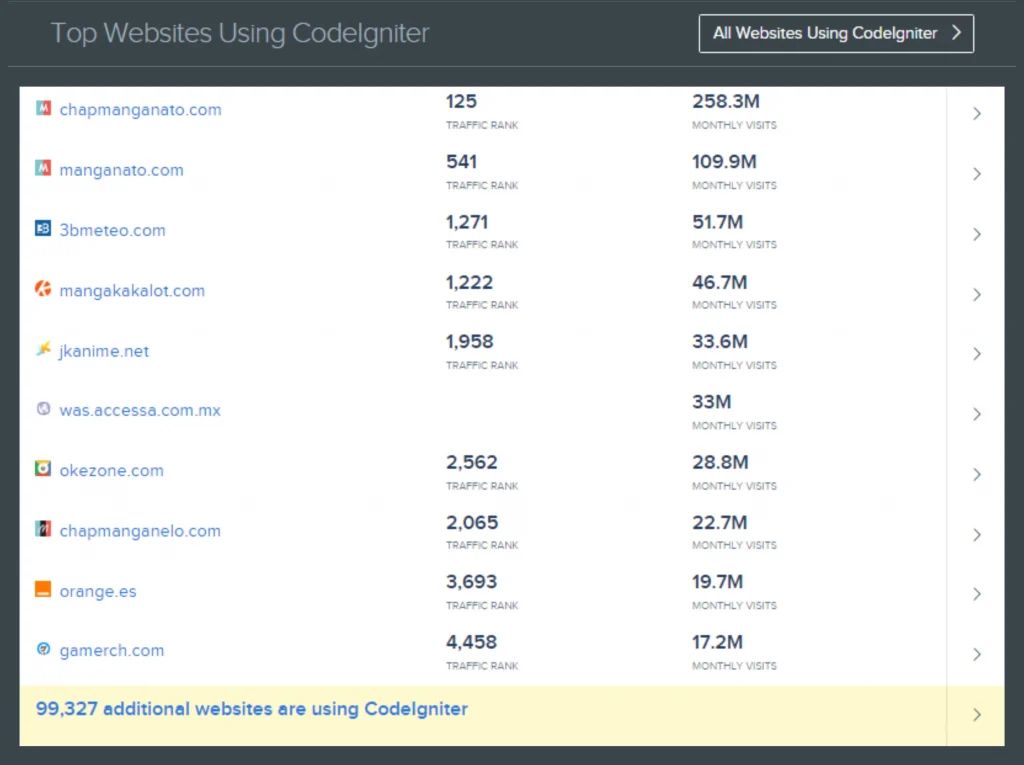Image resolution: width=1024 pixels, height=765 pixels.
Task: Click the 3,693 traffic rank value
Action: pos(472,581)
